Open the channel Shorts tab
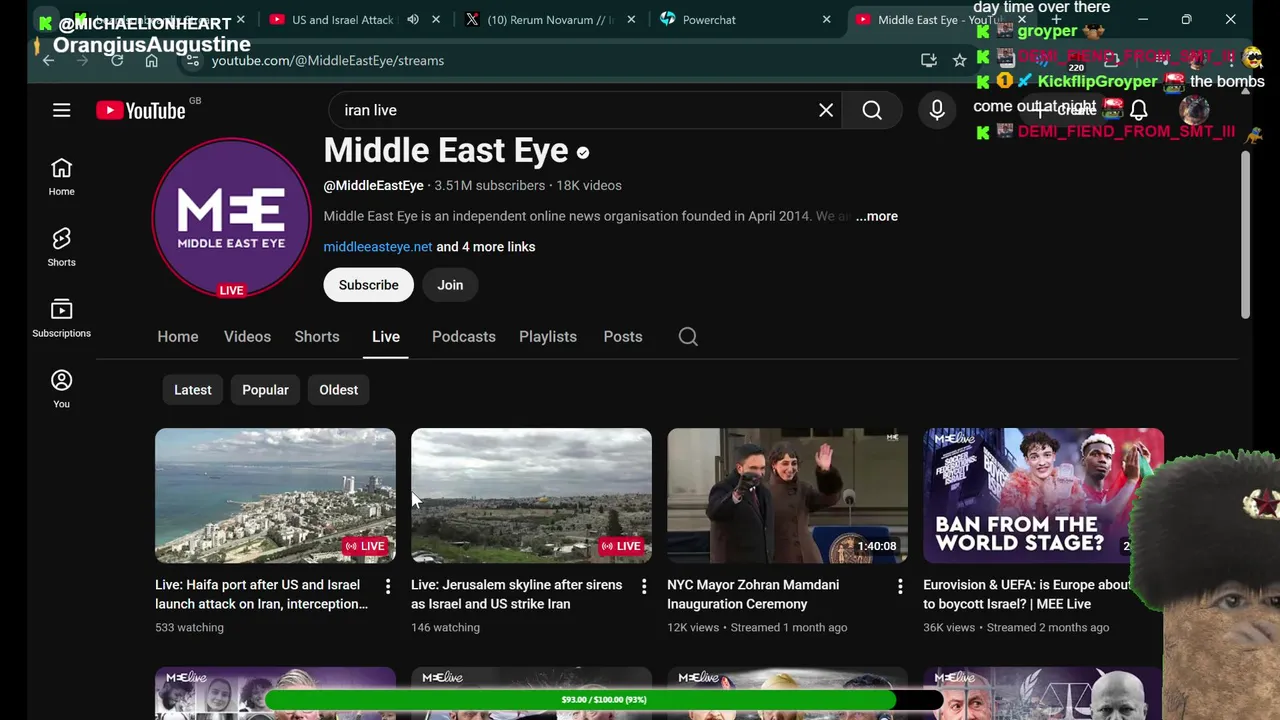The image size is (1280, 720). pos(317,337)
